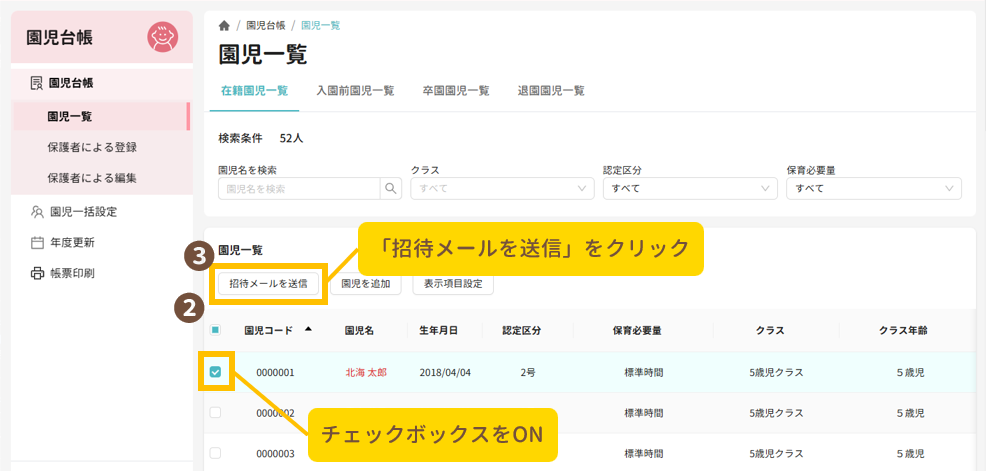Click the 園児台帳 ledger icon in sidebar
This screenshot has width=986, height=471.
36,83
